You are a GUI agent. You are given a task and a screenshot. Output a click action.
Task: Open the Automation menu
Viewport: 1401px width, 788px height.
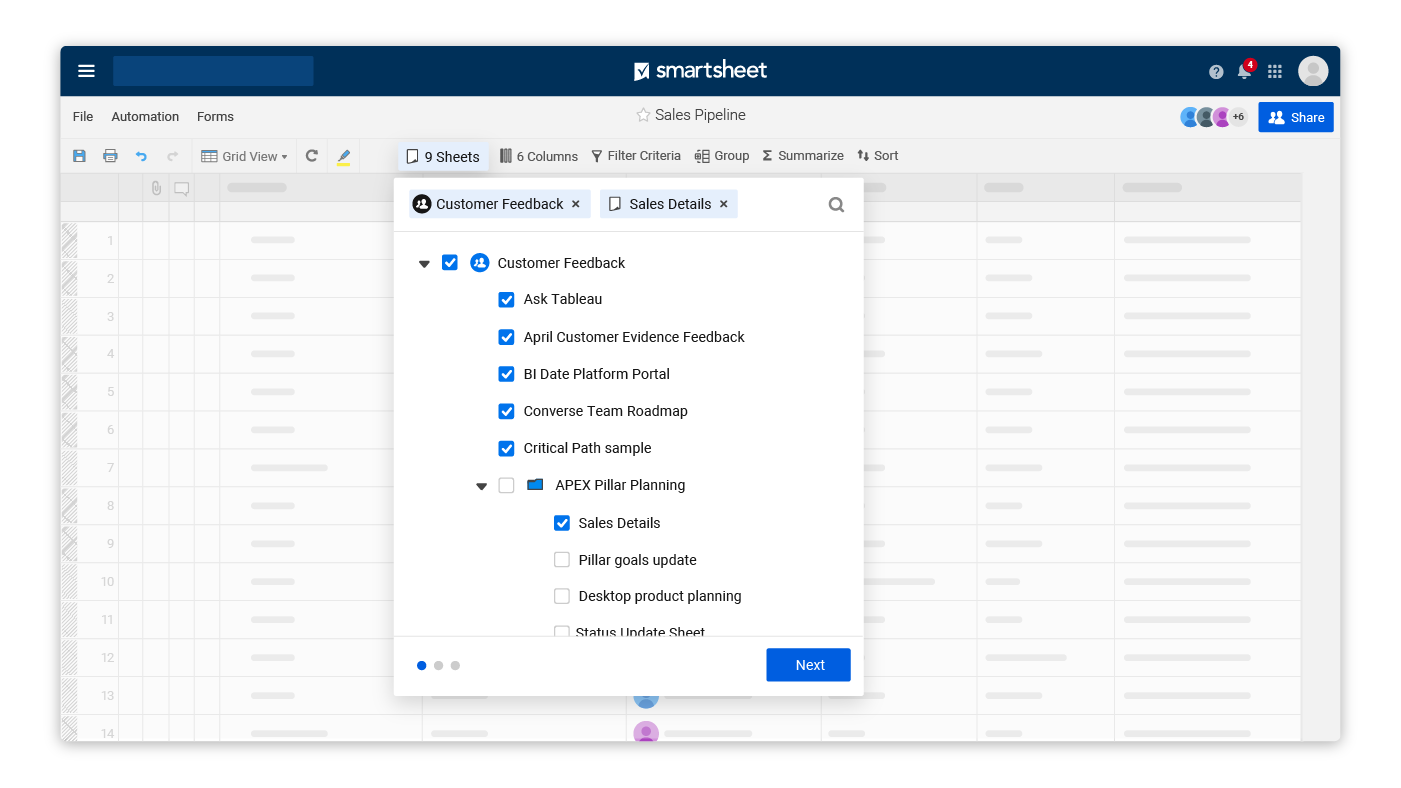[x=145, y=117]
